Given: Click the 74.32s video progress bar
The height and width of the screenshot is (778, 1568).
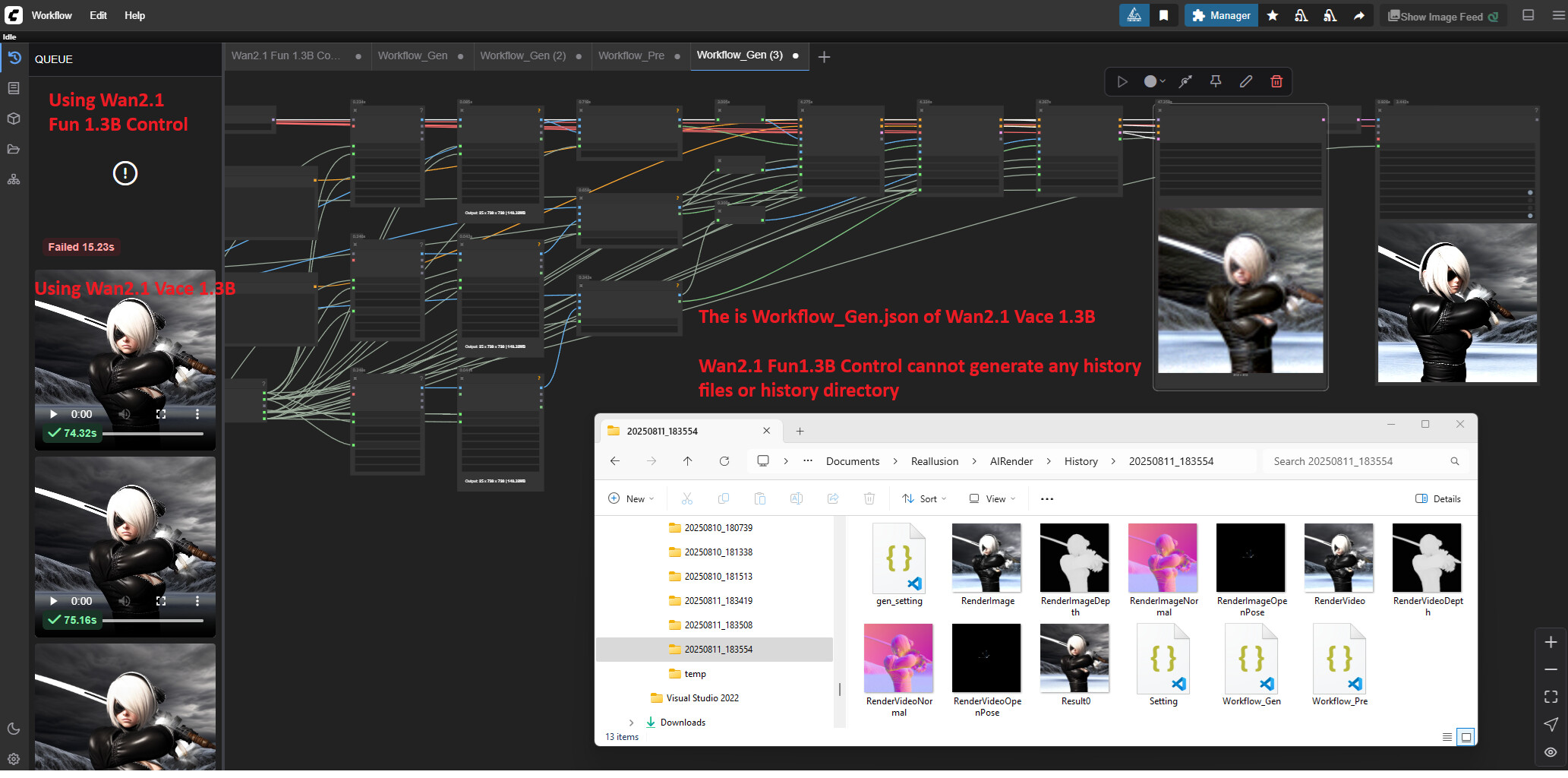Looking at the screenshot, I should click(153, 434).
